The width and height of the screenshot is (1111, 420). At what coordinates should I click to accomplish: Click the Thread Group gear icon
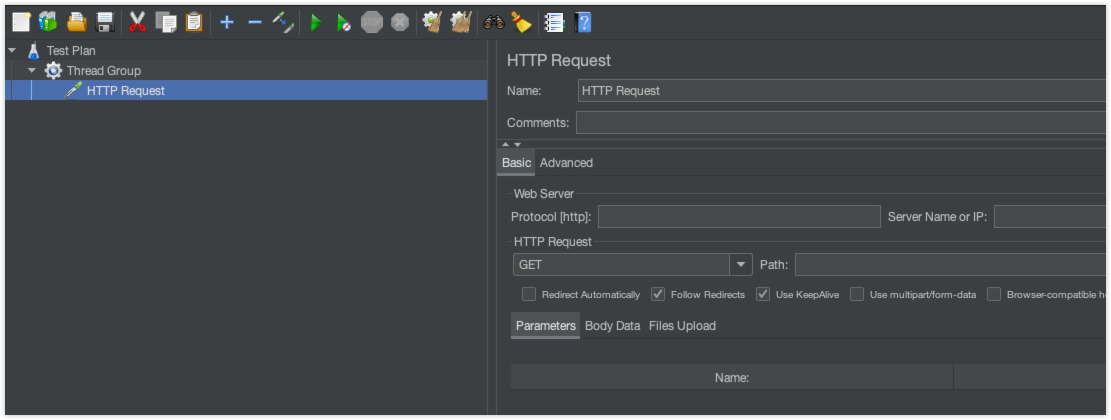[x=53, y=71]
